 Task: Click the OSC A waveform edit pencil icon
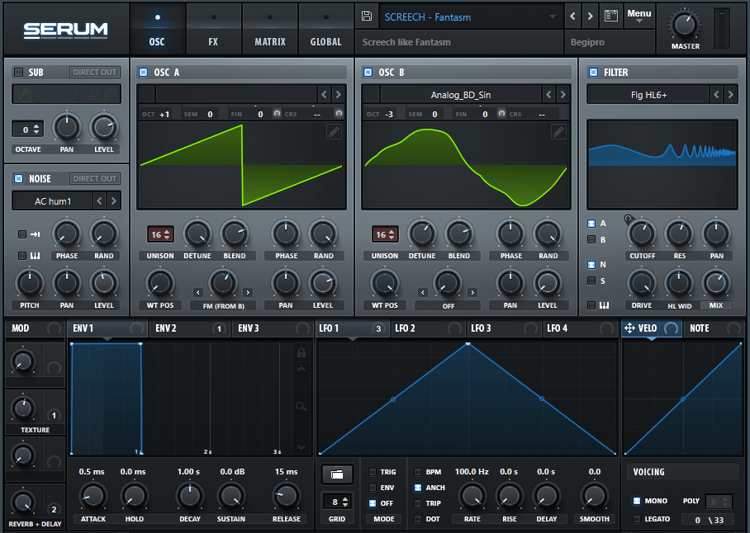pyautogui.click(x=334, y=132)
